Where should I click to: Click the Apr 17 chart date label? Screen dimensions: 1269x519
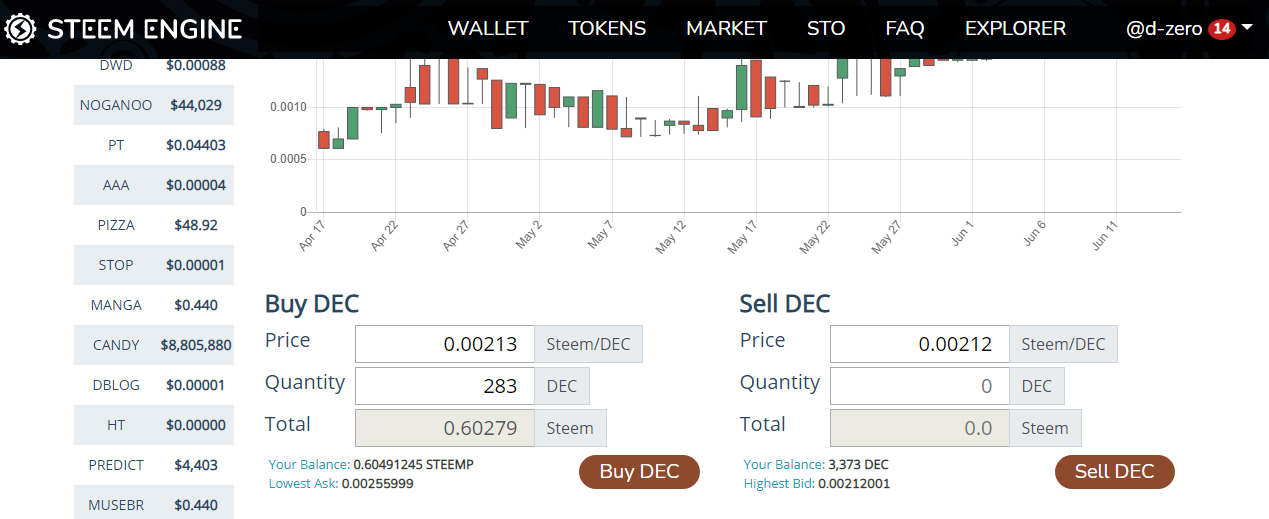313,234
